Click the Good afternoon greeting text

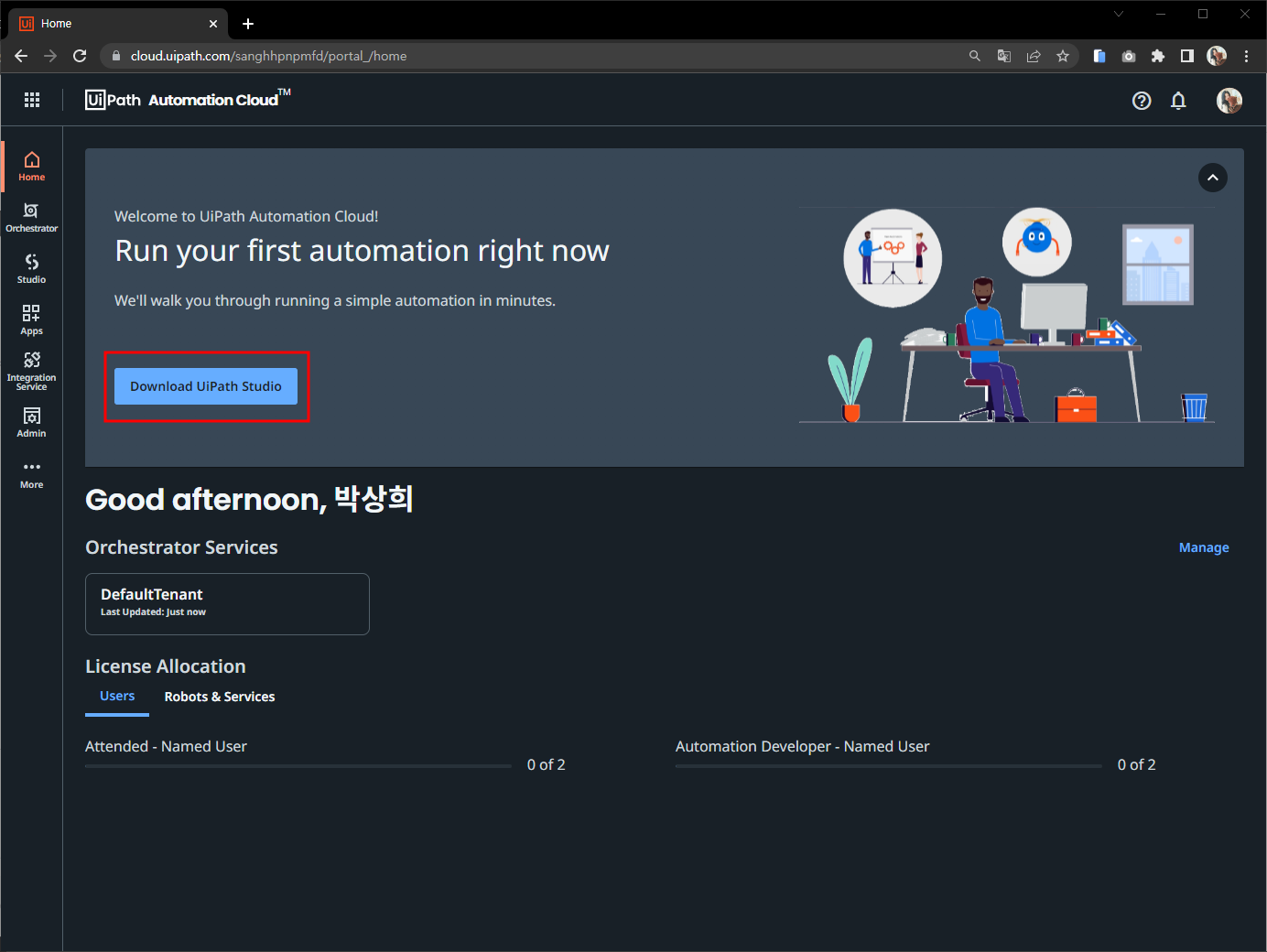(x=249, y=499)
